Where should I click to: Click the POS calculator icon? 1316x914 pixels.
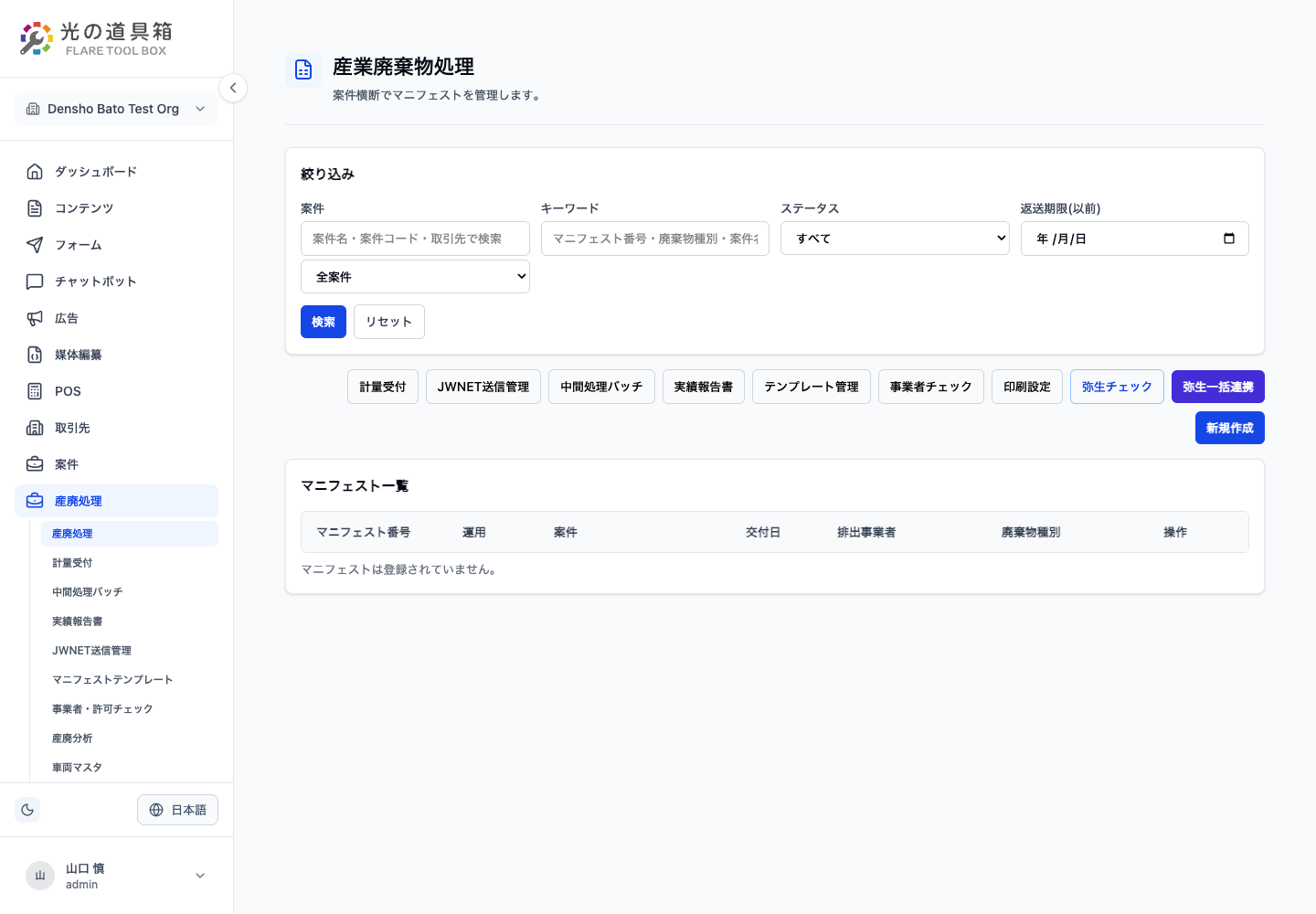[x=35, y=391]
